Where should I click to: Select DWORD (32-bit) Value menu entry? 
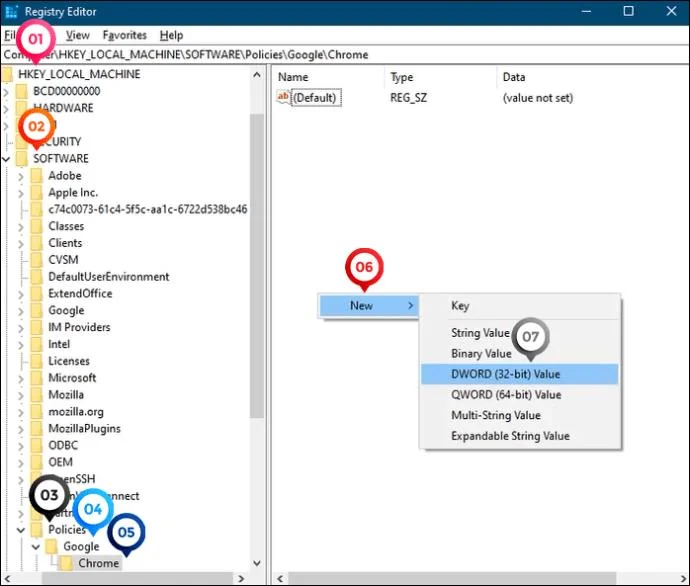click(519, 374)
